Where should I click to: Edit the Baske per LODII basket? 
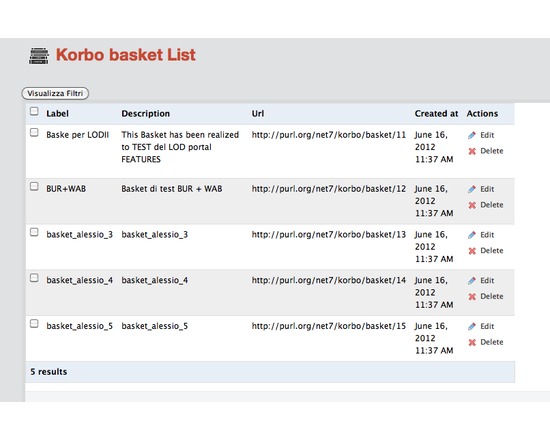[x=487, y=135]
